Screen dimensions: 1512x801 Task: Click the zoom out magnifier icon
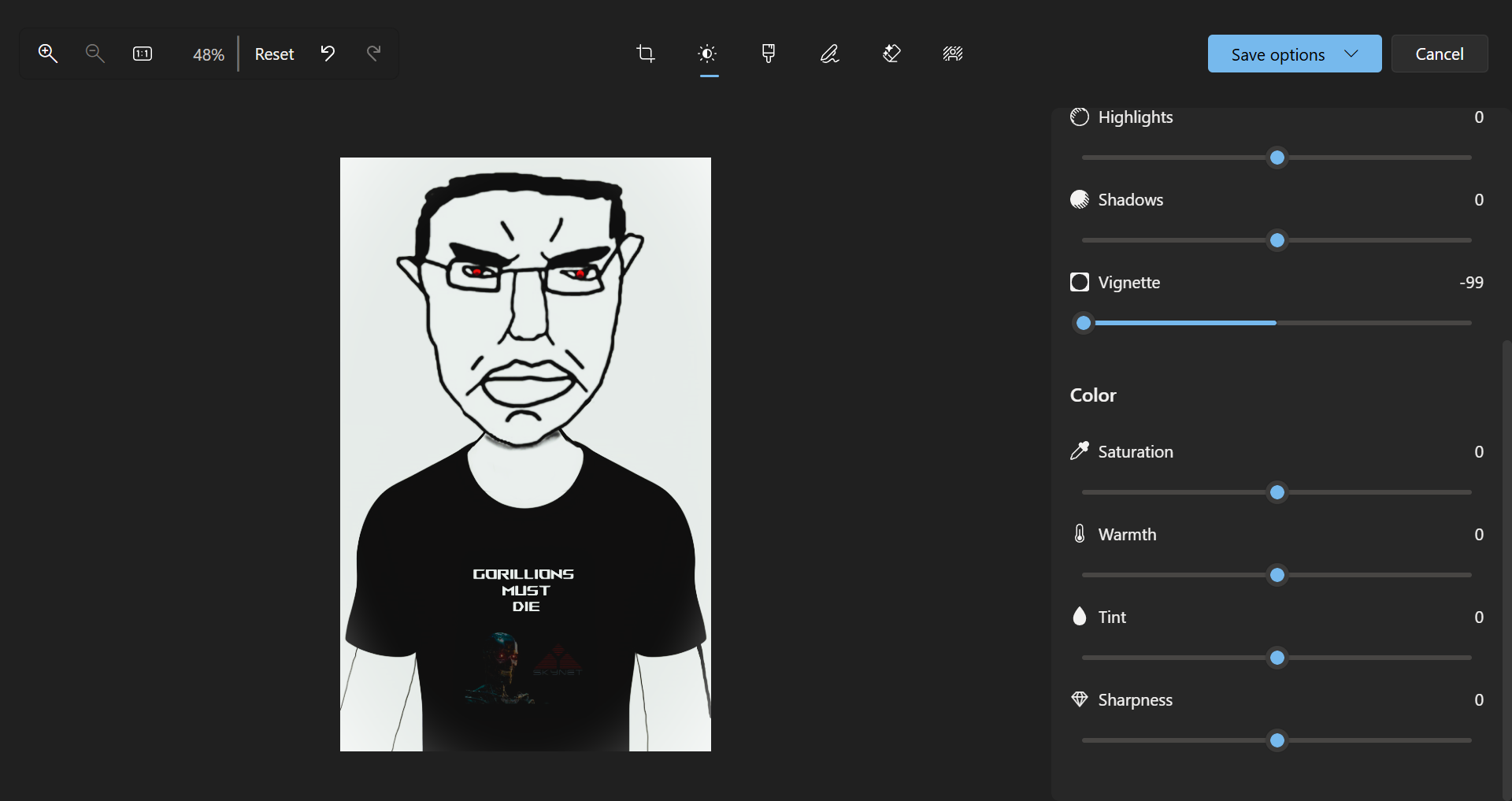94,54
